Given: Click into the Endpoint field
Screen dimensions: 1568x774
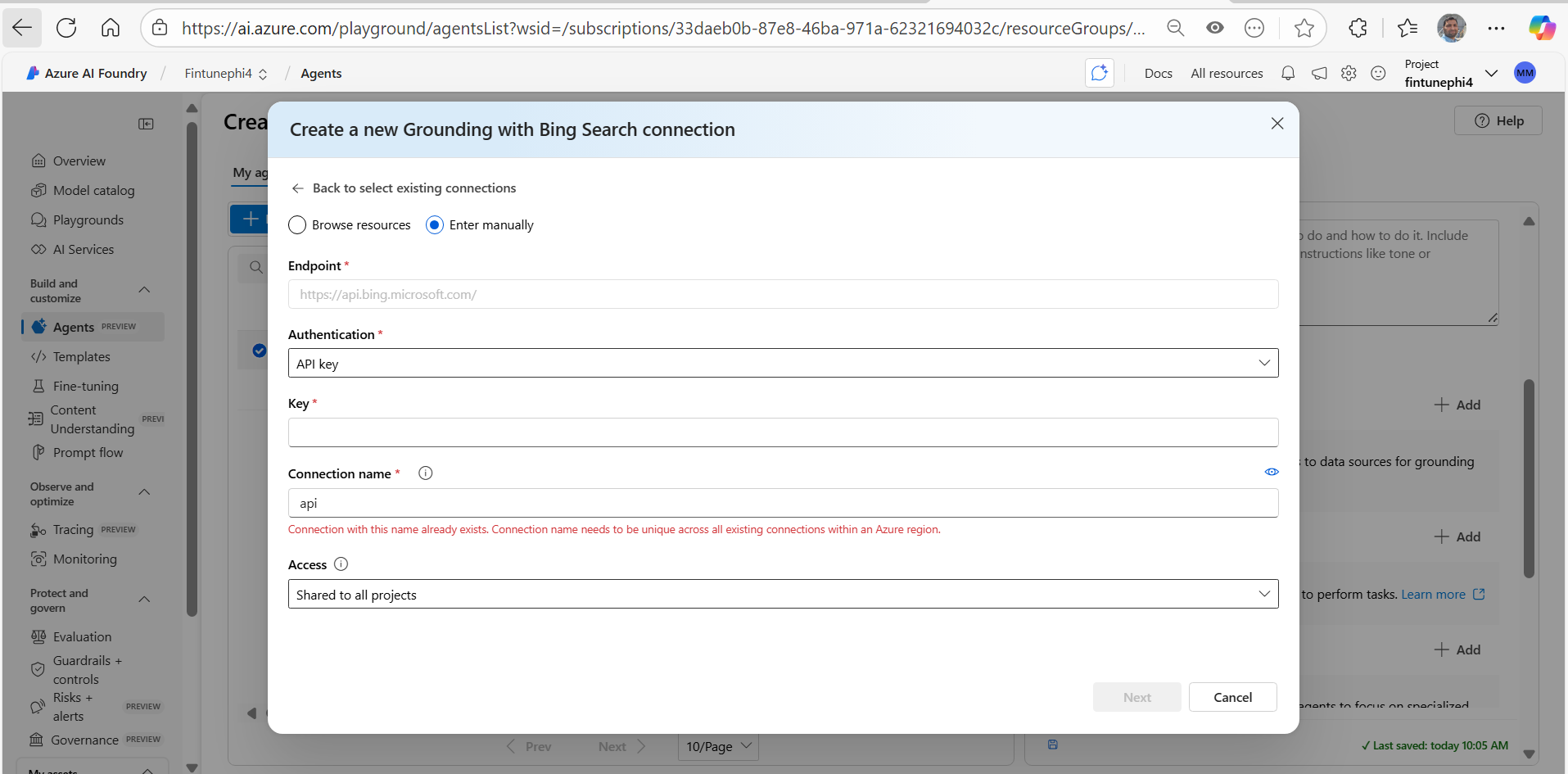Looking at the screenshot, I should point(783,294).
